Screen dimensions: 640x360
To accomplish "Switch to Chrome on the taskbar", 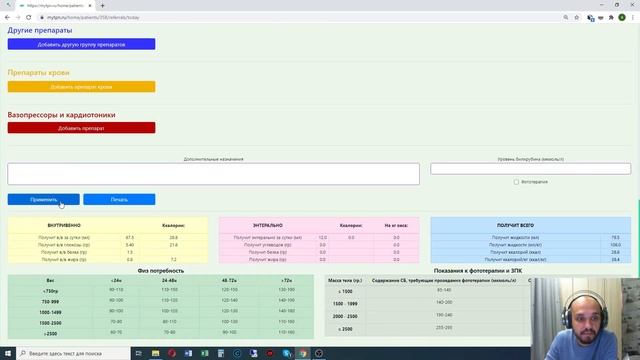I will point(303,353).
